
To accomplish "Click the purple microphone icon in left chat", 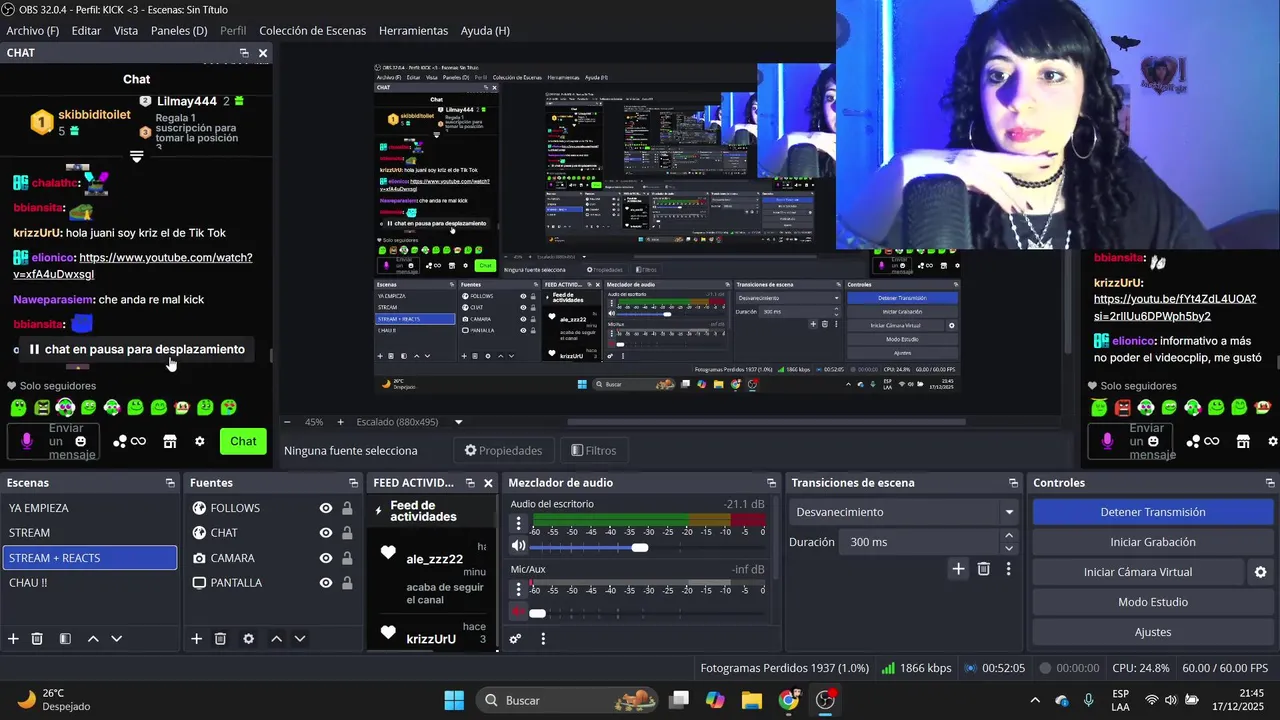I will 27,441.
